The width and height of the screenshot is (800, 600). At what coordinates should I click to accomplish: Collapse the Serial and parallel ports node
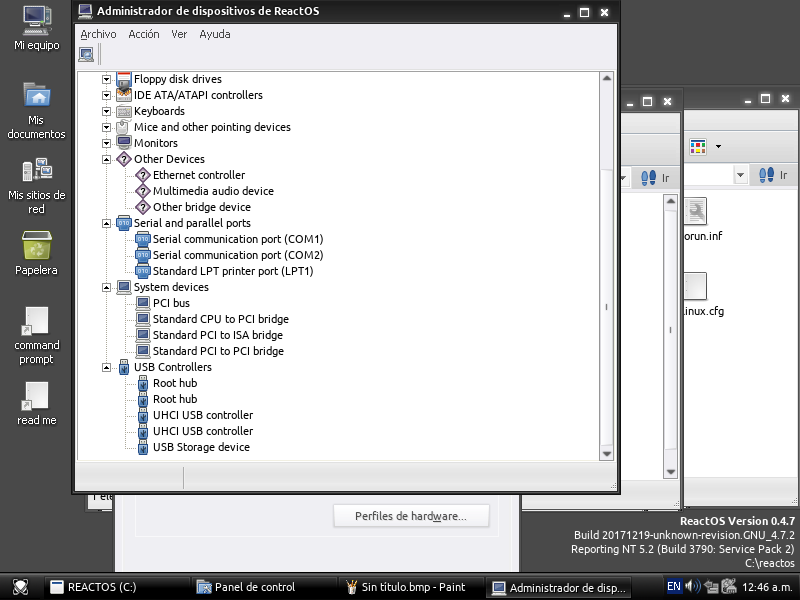point(106,223)
